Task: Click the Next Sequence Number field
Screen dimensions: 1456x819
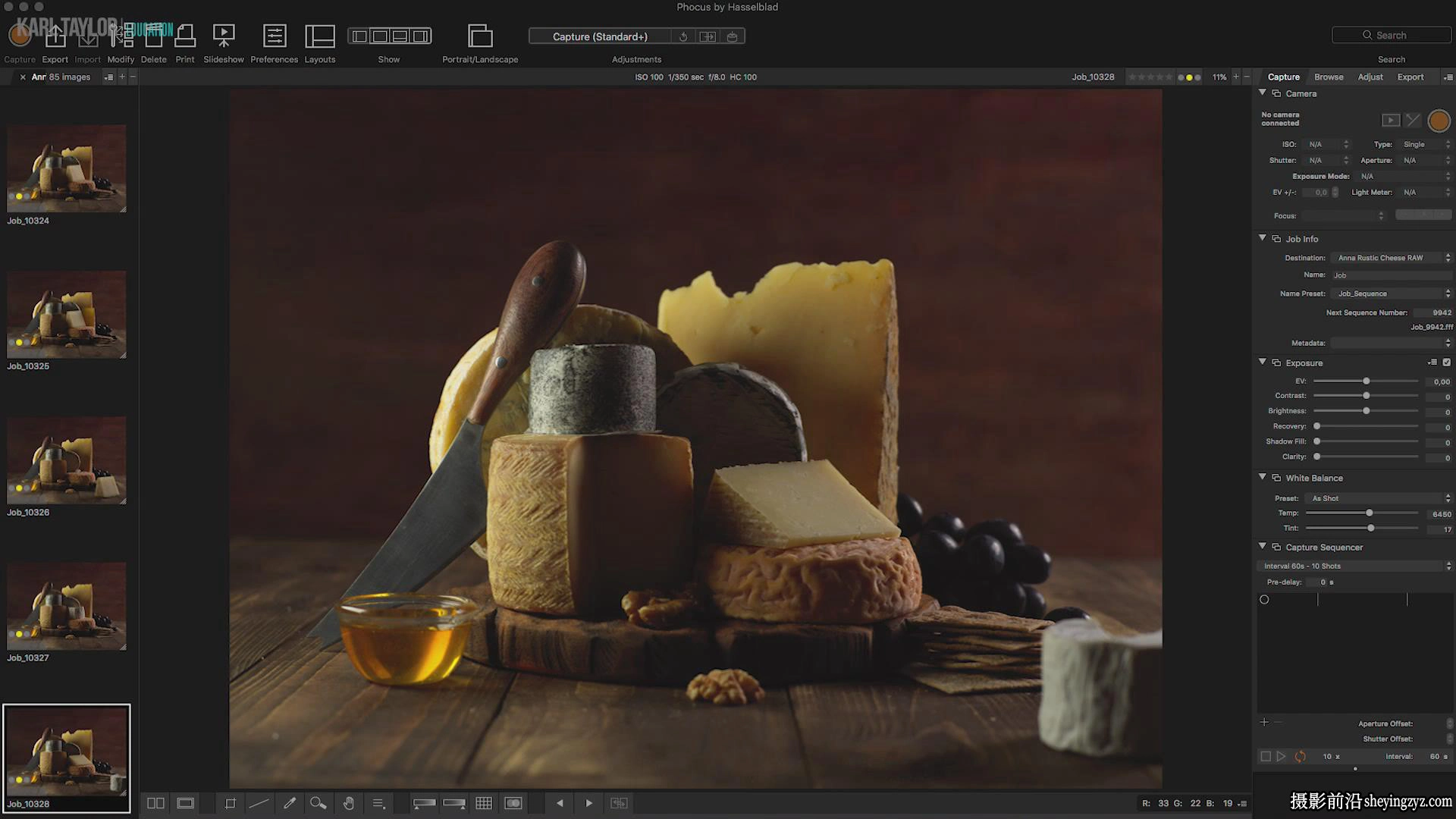Action: 1432,312
